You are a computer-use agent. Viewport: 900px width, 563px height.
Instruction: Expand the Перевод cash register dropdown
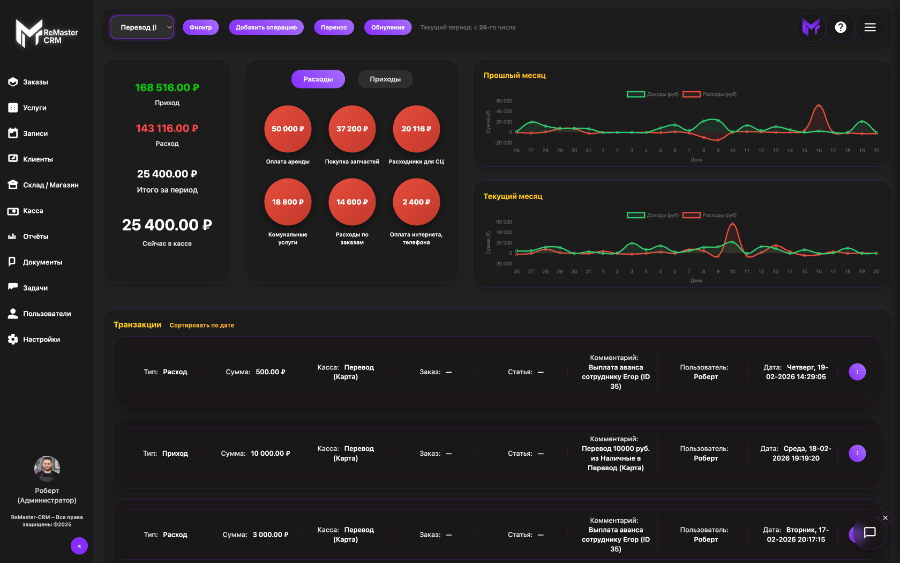141,27
